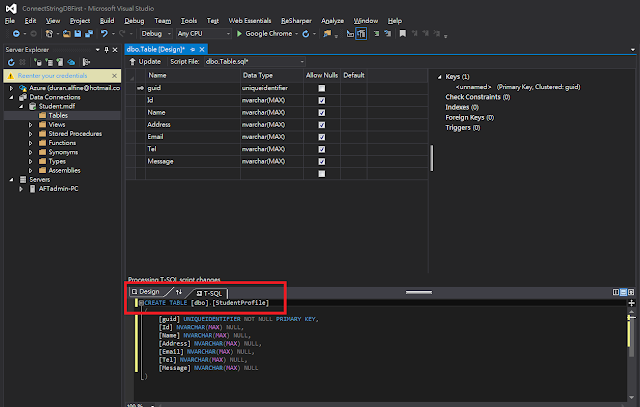Select the Tables folder in tree
Image resolution: width=640 pixels, height=407 pixels.
pos(58,114)
